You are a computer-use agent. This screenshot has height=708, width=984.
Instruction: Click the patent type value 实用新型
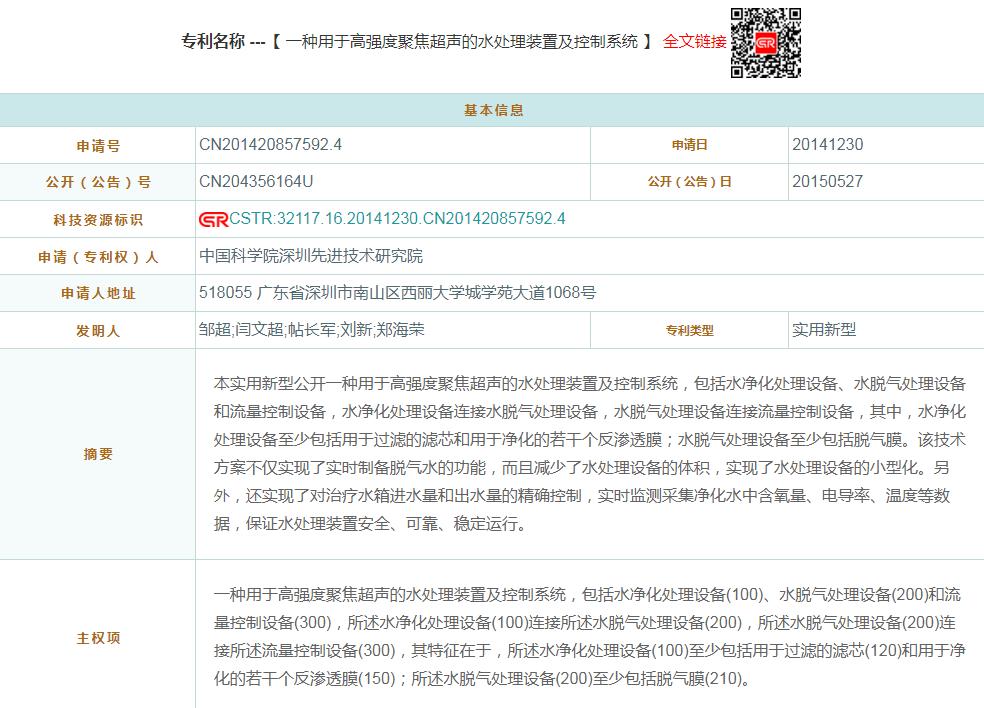pyautogui.click(x=824, y=329)
